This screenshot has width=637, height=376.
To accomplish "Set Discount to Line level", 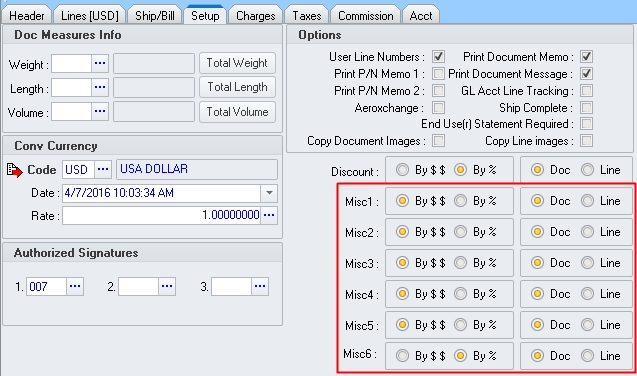I will 587,169.
